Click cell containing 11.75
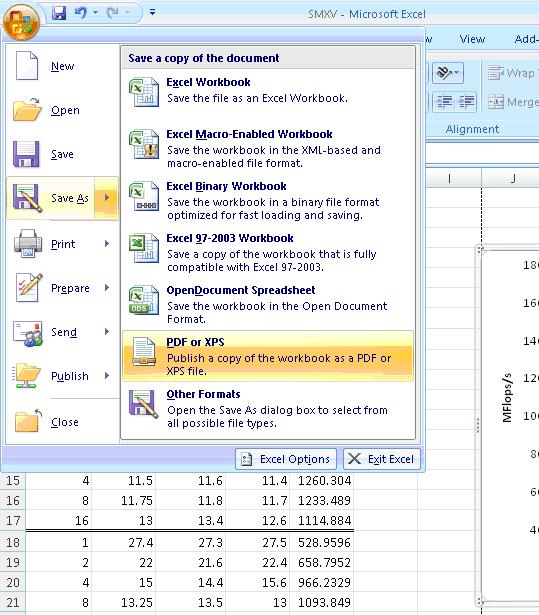This screenshot has height=615, width=539. point(124,501)
